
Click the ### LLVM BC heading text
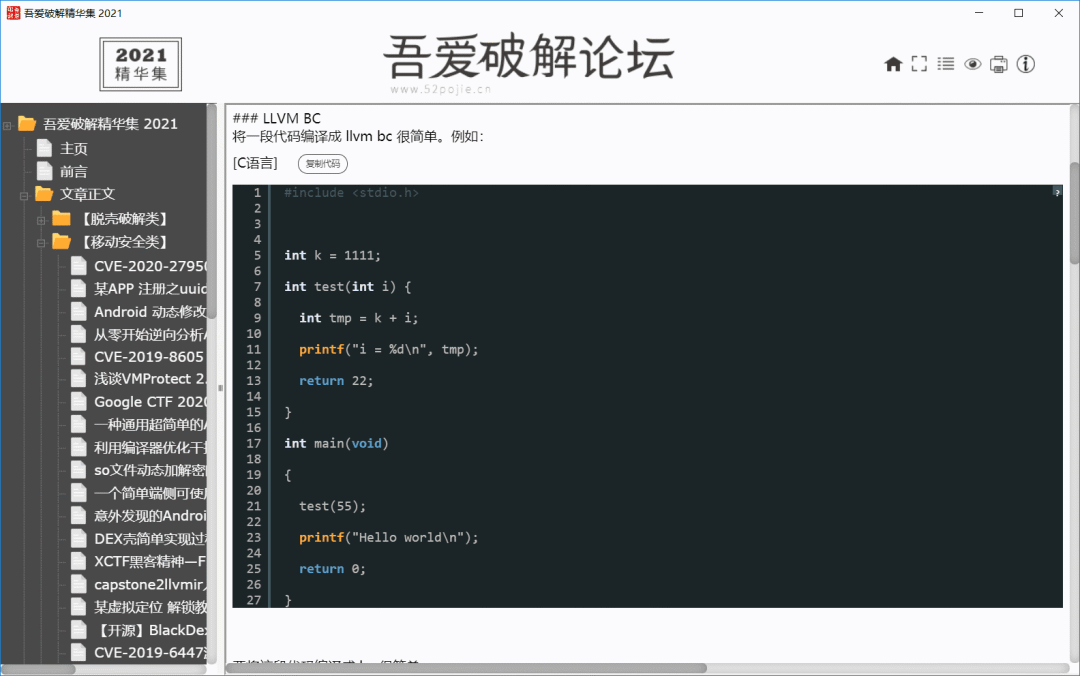pyautogui.click(x=277, y=119)
